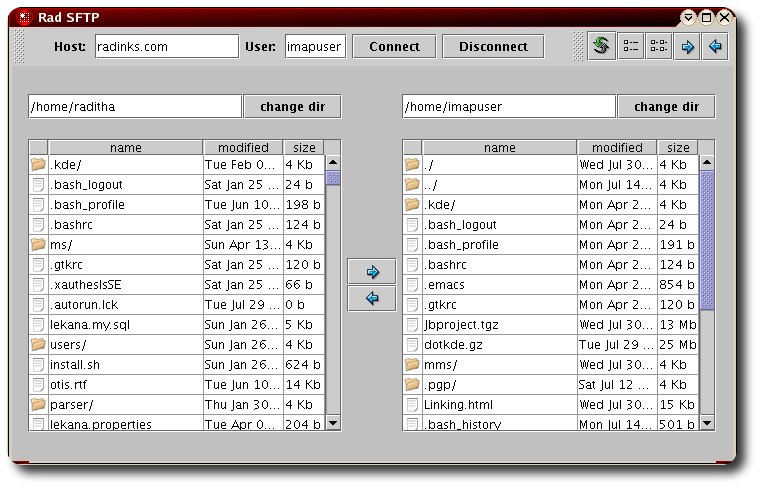Click the /home/imapuser path field
The width and height of the screenshot is (760, 488).
pyautogui.click(x=509, y=107)
